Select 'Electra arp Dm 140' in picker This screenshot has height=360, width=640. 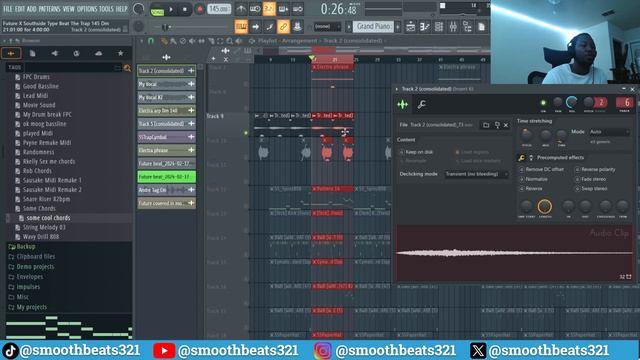(x=166, y=111)
